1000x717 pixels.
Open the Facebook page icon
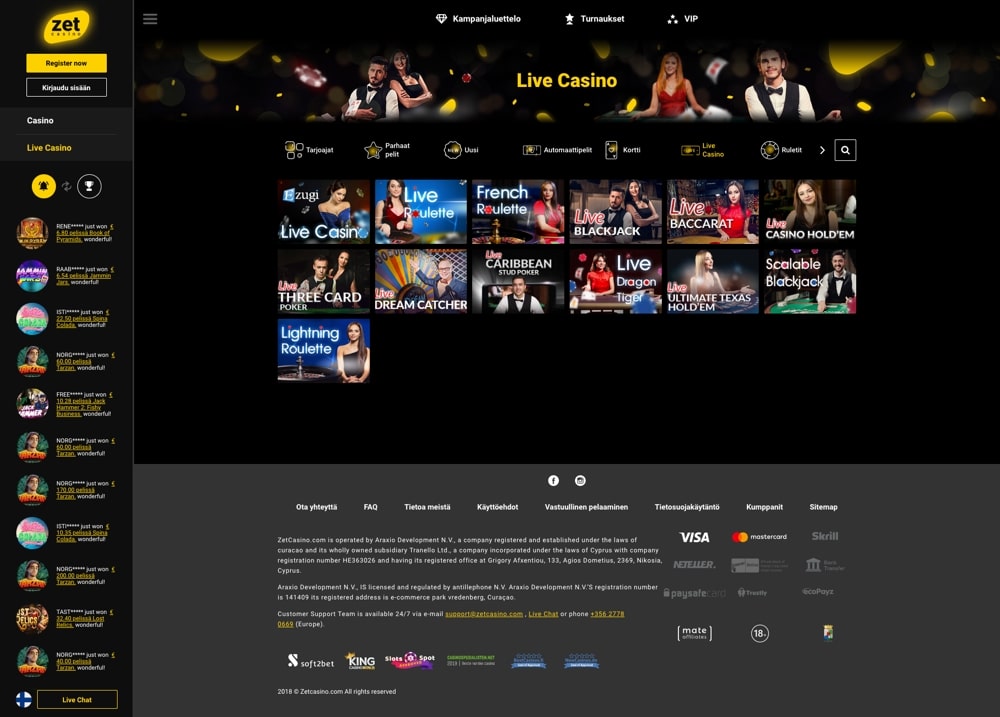pos(554,480)
